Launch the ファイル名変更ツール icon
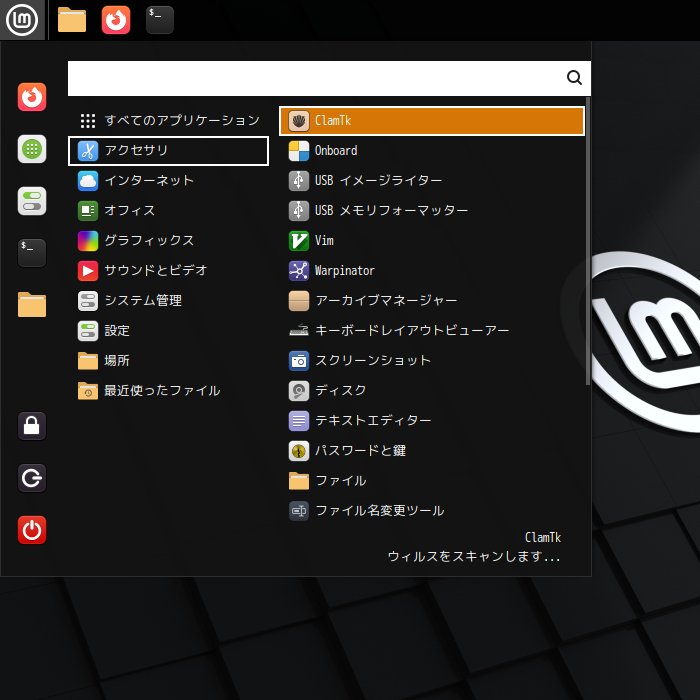Viewport: 700px width, 700px height. pyautogui.click(x=299, y=511)
